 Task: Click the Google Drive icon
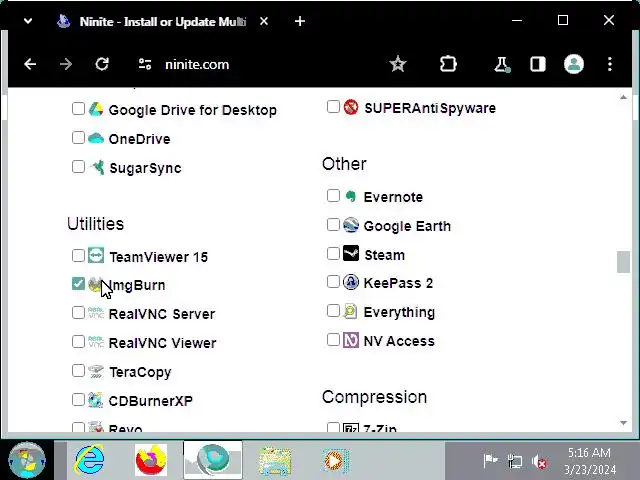96,109
